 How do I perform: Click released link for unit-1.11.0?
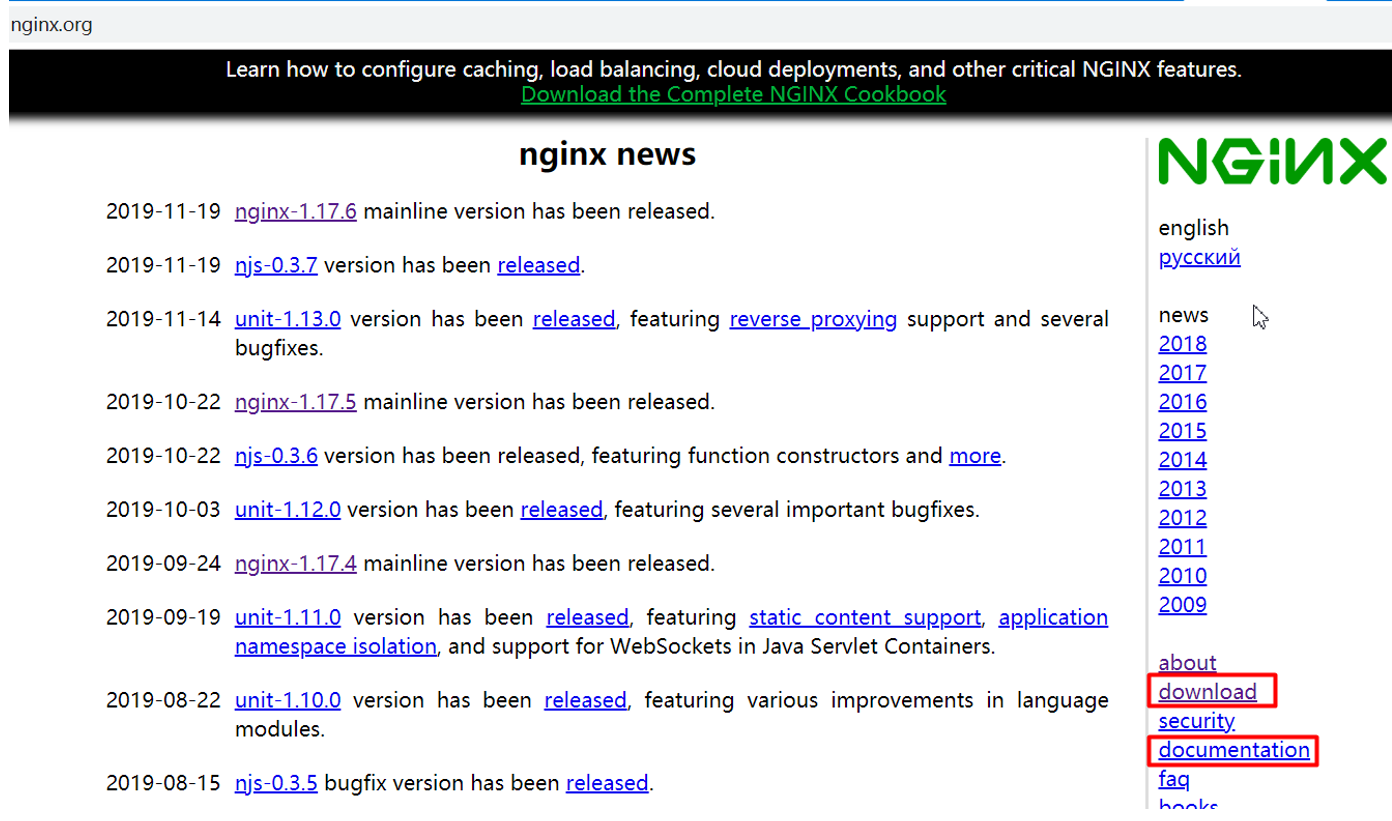click(x=588, y=617)
